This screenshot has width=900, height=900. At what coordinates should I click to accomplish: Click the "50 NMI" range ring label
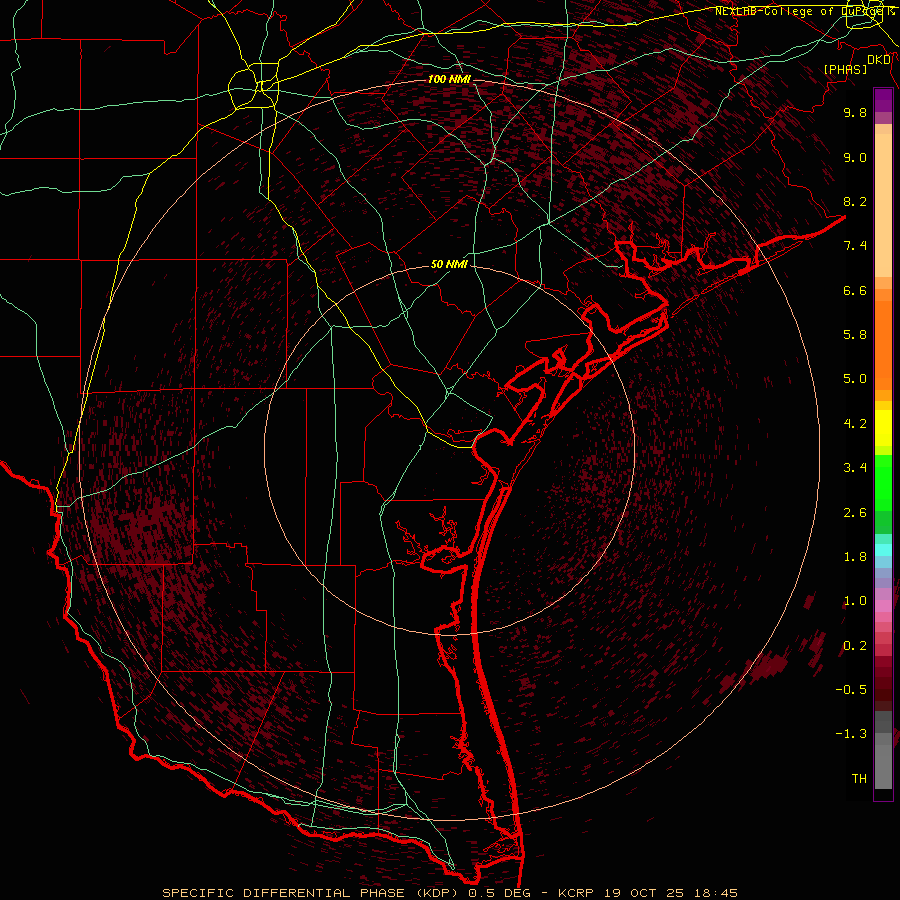pos(449,264)
